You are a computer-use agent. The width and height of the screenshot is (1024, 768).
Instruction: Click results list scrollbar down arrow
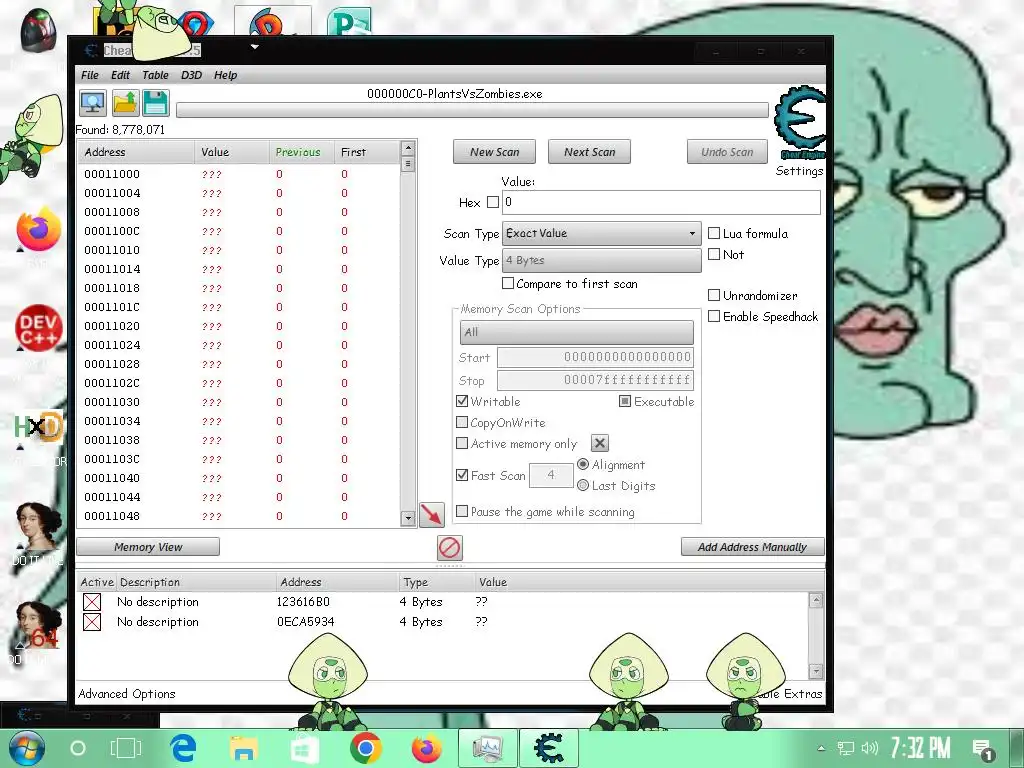pyautogui.click(x=408, y=519)
